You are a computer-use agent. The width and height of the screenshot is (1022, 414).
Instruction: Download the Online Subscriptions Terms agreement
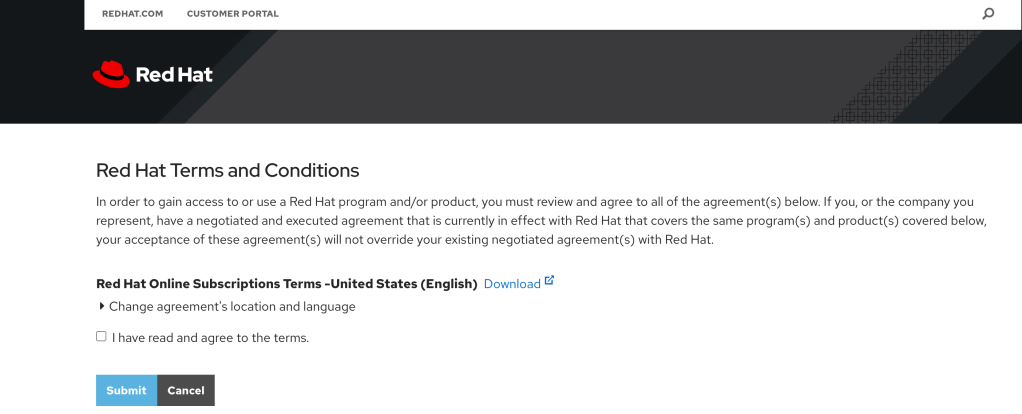(x=512, y=284)
